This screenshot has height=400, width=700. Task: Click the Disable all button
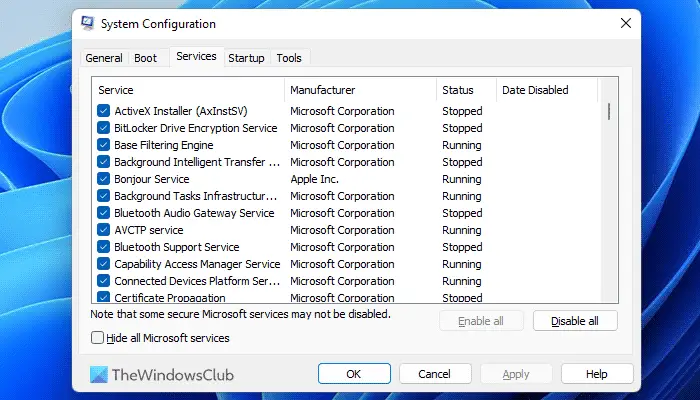coord(575,321)
